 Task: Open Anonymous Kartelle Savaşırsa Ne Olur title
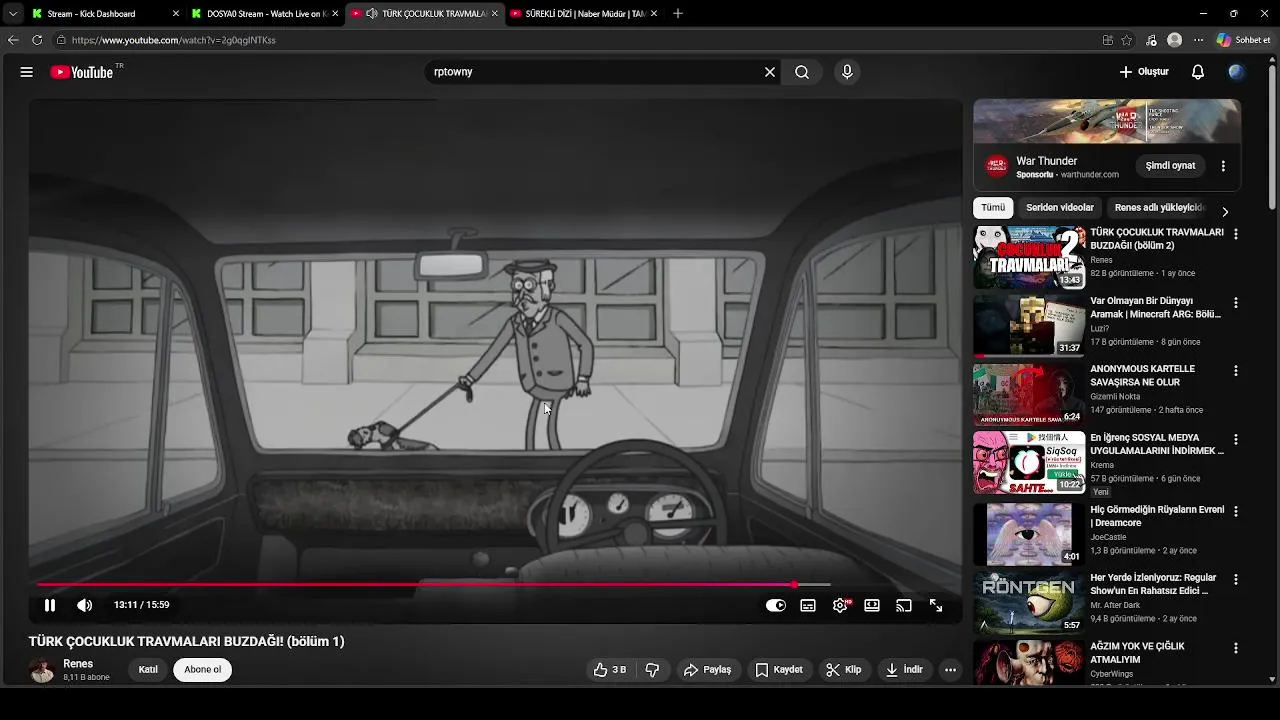tap(1142, 375)
